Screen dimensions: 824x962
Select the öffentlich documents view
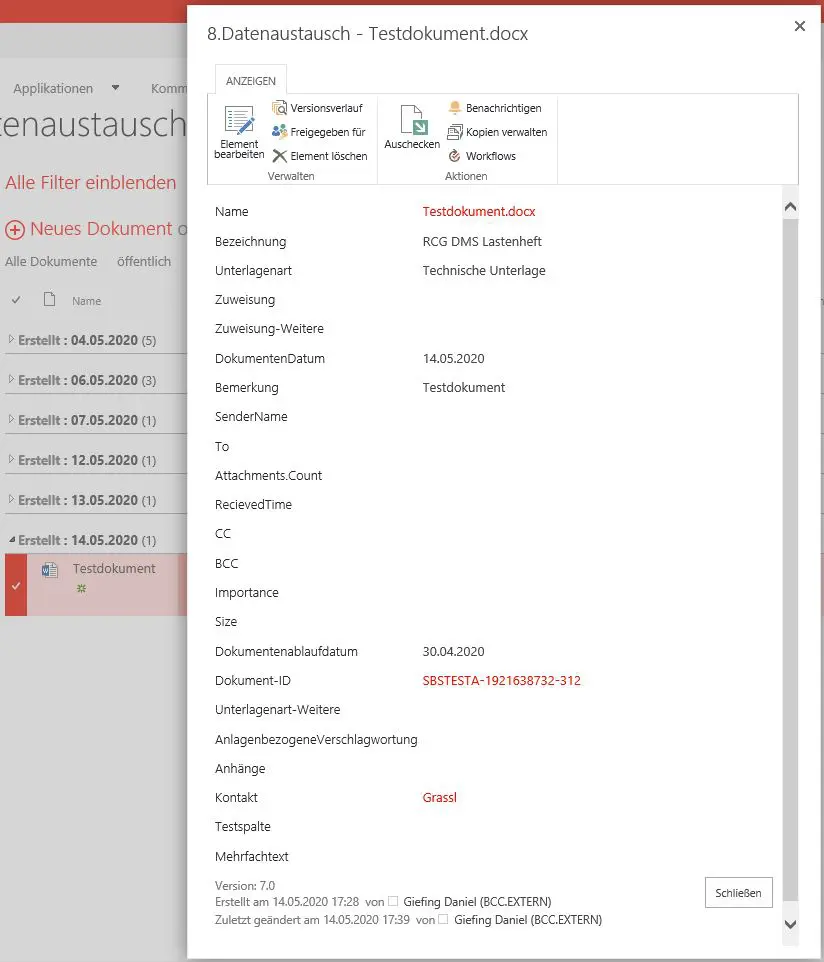pos(143,261)
